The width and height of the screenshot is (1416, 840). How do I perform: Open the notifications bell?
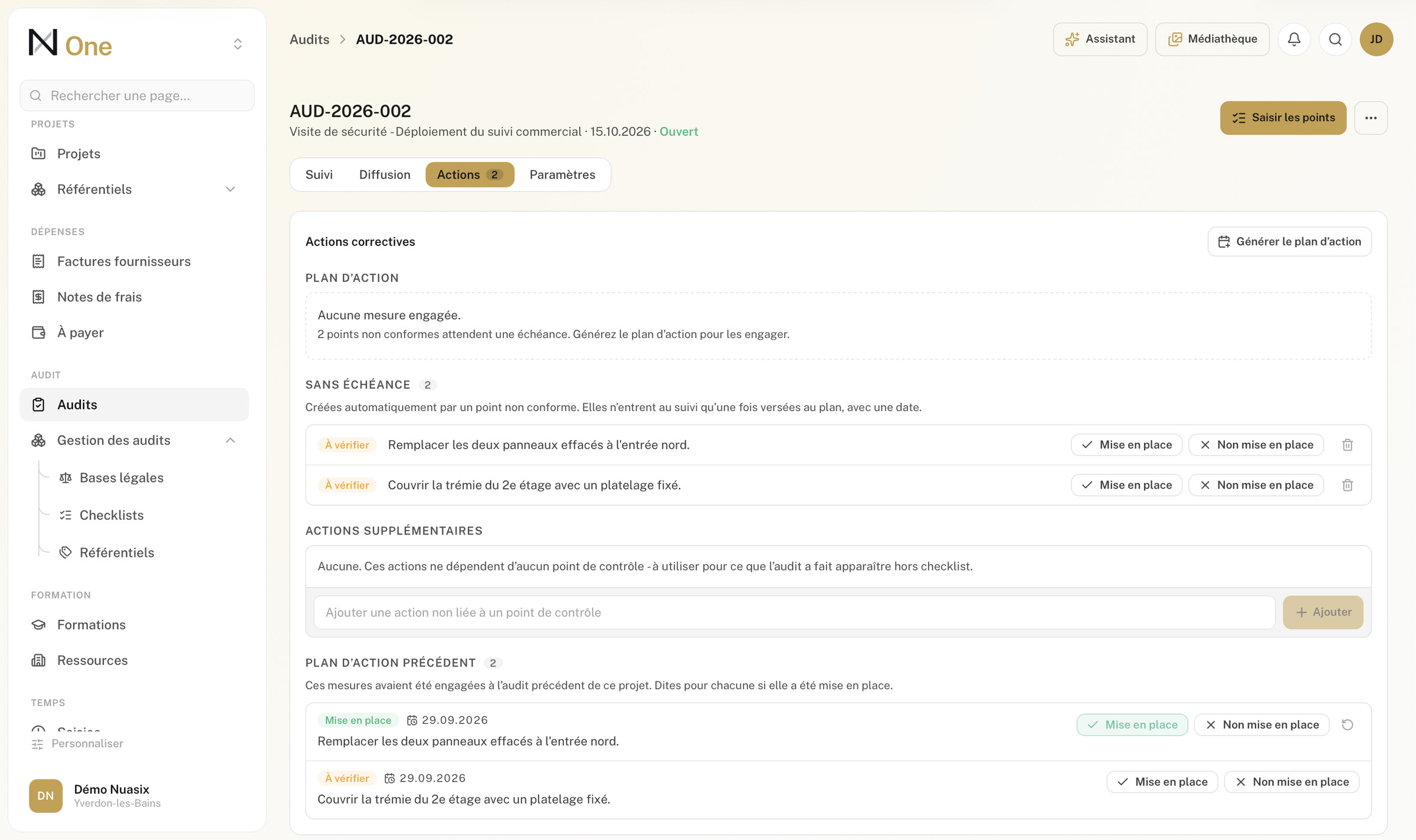click(x=1294, y=39)
